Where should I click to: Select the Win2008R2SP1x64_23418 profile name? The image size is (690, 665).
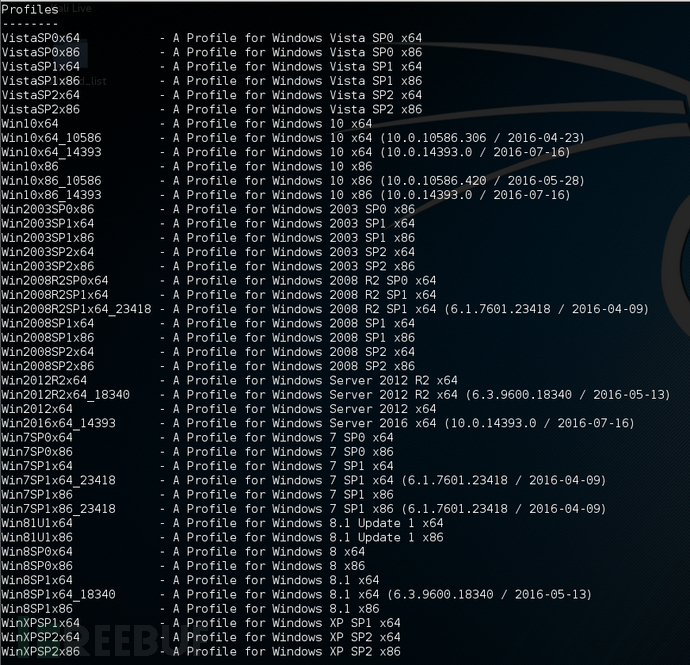77,309
